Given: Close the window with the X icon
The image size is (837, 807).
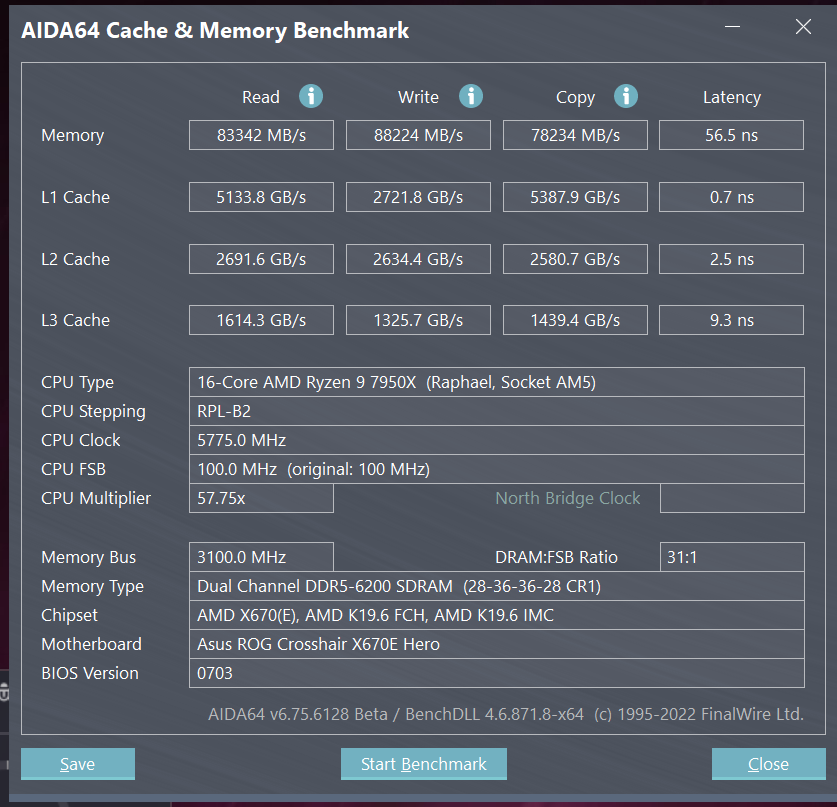Looking at the screenshot, I should click(803, 26).
